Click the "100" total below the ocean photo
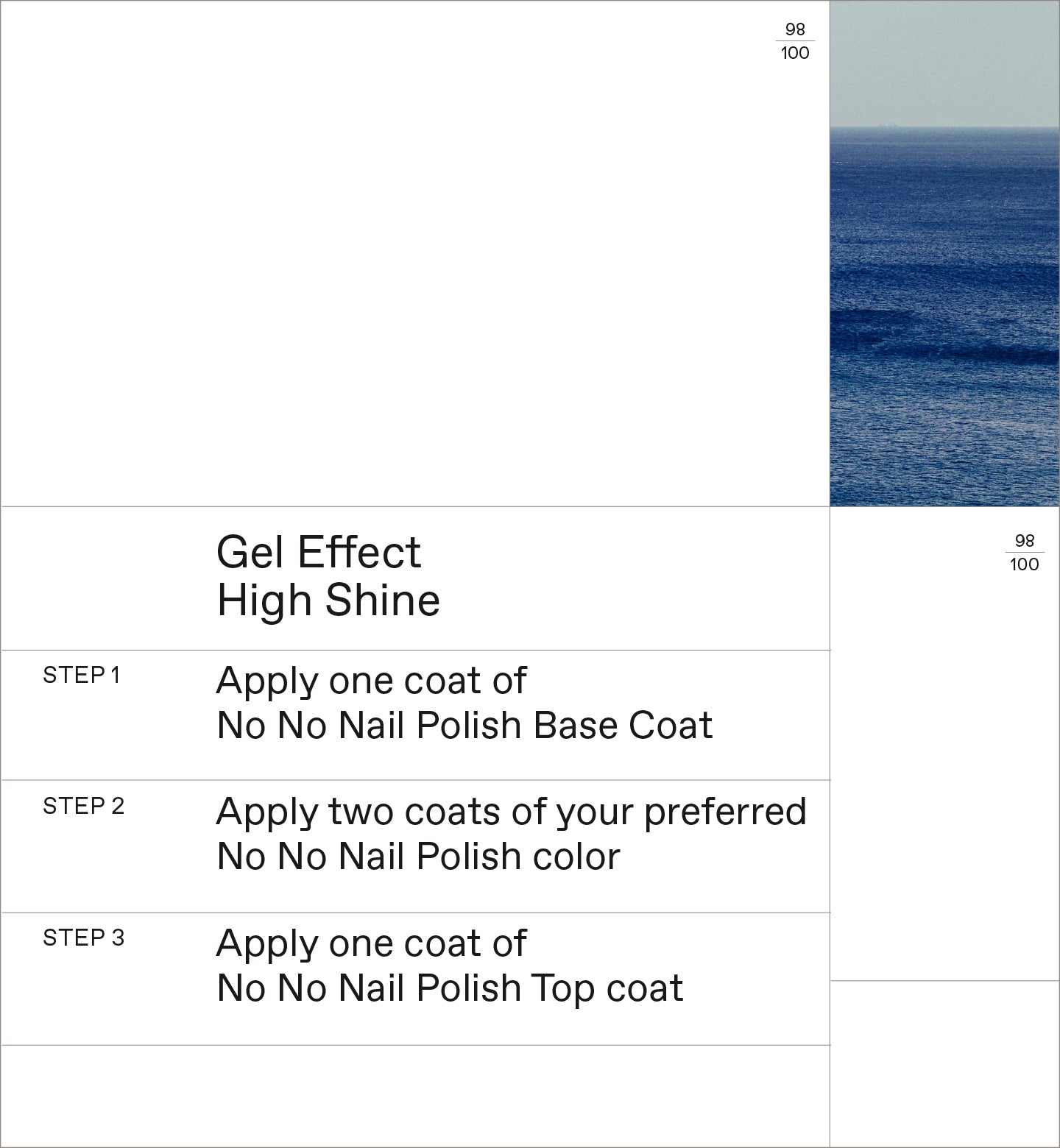 [1025, 564]
